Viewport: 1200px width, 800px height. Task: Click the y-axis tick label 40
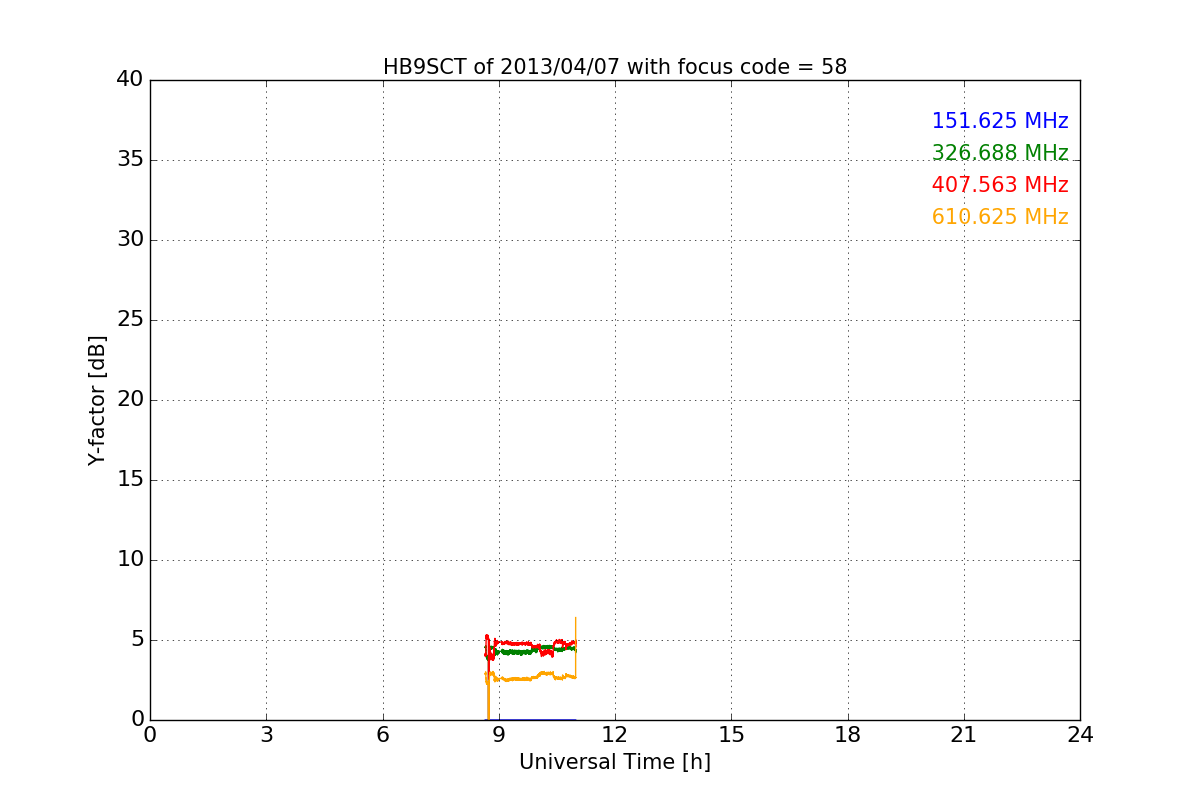130,80
